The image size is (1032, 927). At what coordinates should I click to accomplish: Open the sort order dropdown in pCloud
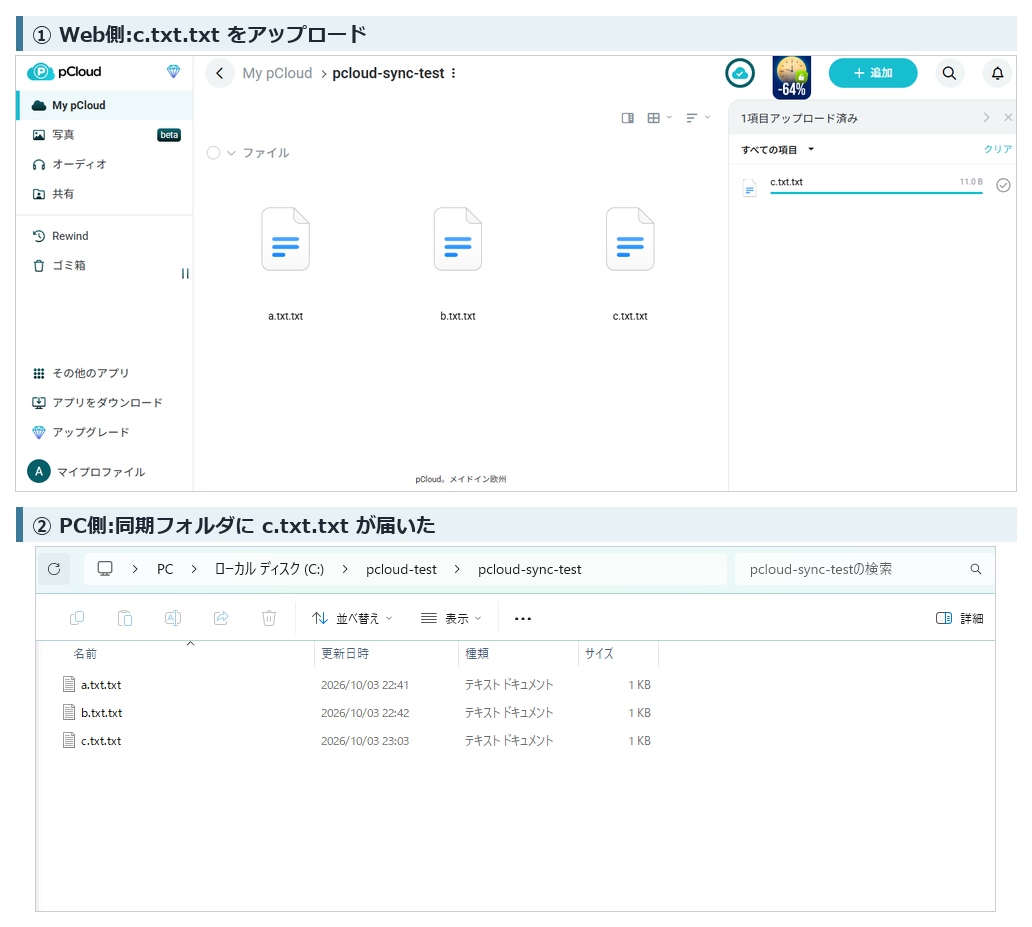tap(698, 118)
